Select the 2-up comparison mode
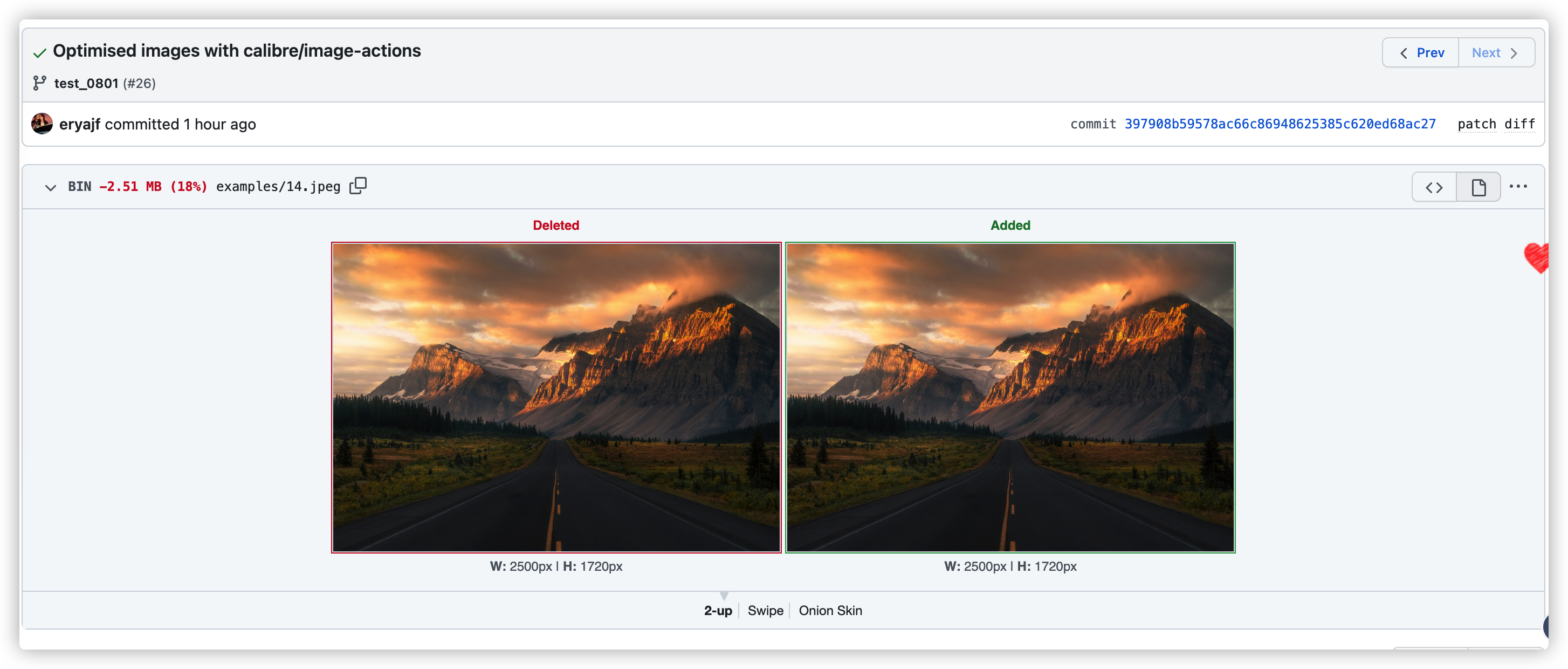The width and height of the screenshot is (1568, 669). [x=718, y=610]
